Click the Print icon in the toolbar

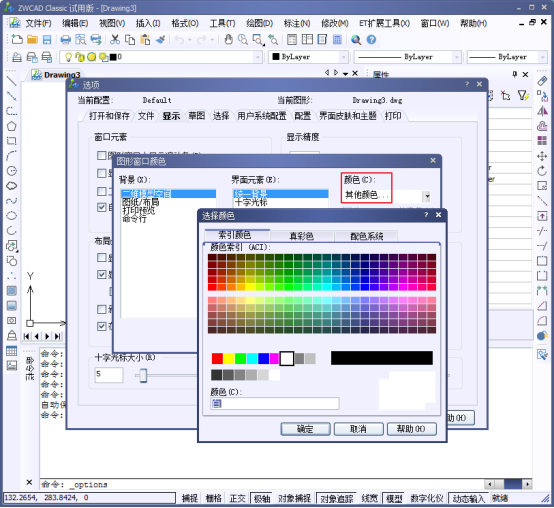65,40
